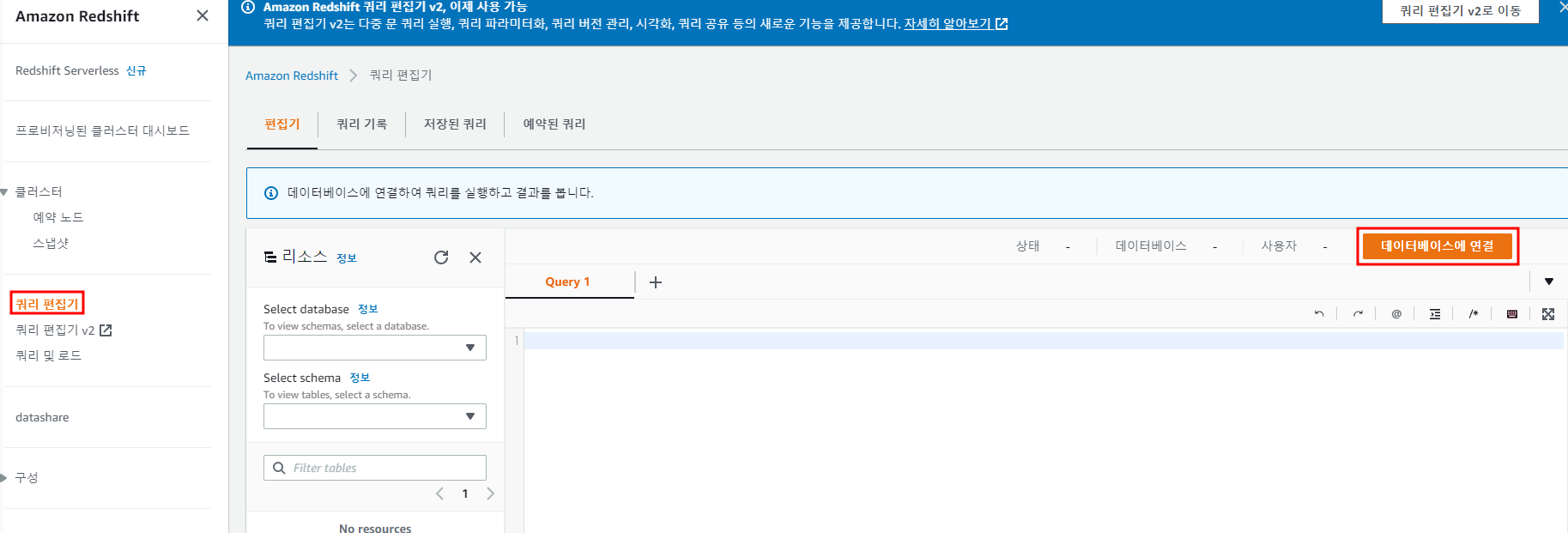Select the Query 1 tab
Screen dimensions: 1568x533
(x=568, y=282)
